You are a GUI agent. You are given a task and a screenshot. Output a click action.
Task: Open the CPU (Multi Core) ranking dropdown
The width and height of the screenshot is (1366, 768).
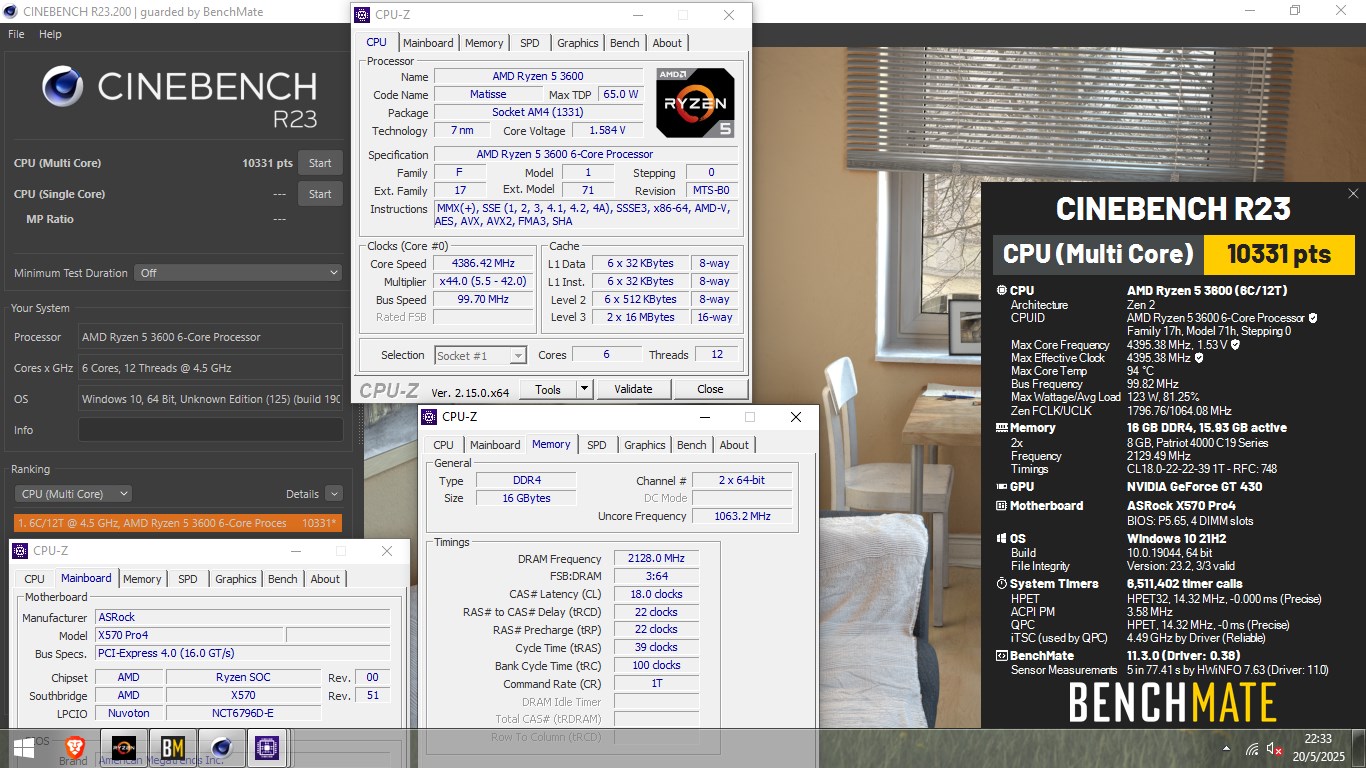[73, 494]
